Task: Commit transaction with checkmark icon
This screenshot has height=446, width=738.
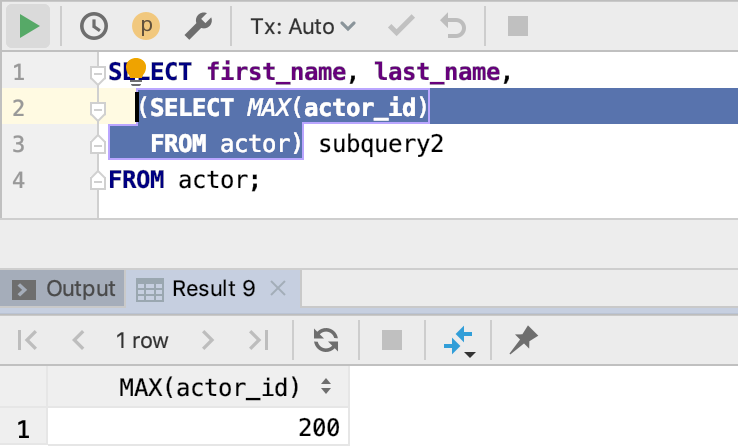Action: tap(402, 26)
